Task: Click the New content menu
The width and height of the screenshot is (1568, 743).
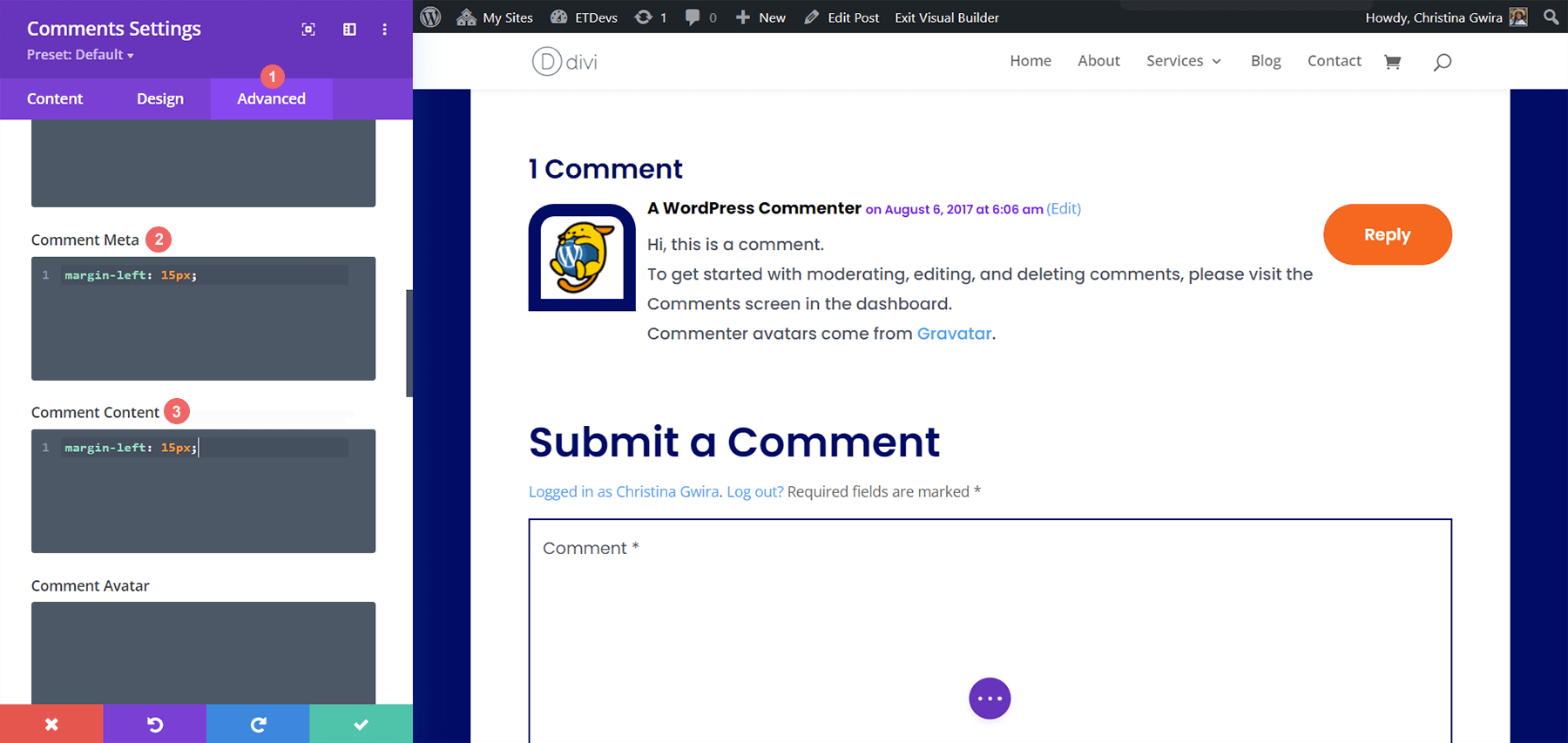Action: (x=760, y=17)
